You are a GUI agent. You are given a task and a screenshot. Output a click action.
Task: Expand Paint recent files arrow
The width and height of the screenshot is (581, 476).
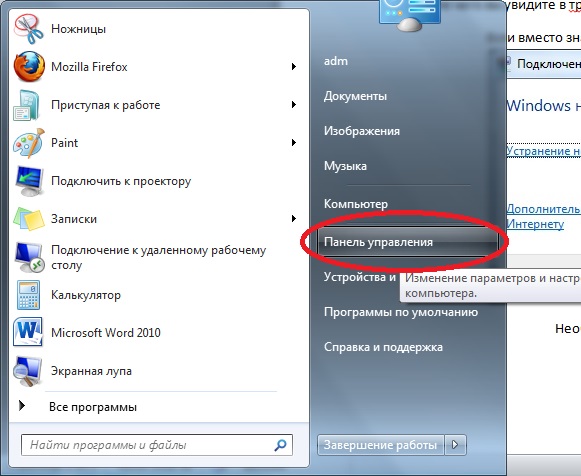[294, 143]
